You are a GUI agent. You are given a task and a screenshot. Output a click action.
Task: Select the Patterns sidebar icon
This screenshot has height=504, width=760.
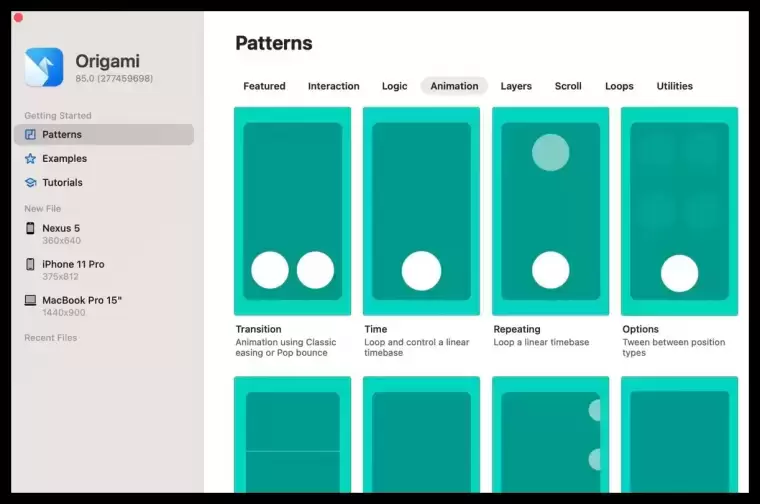pos(30,134)
